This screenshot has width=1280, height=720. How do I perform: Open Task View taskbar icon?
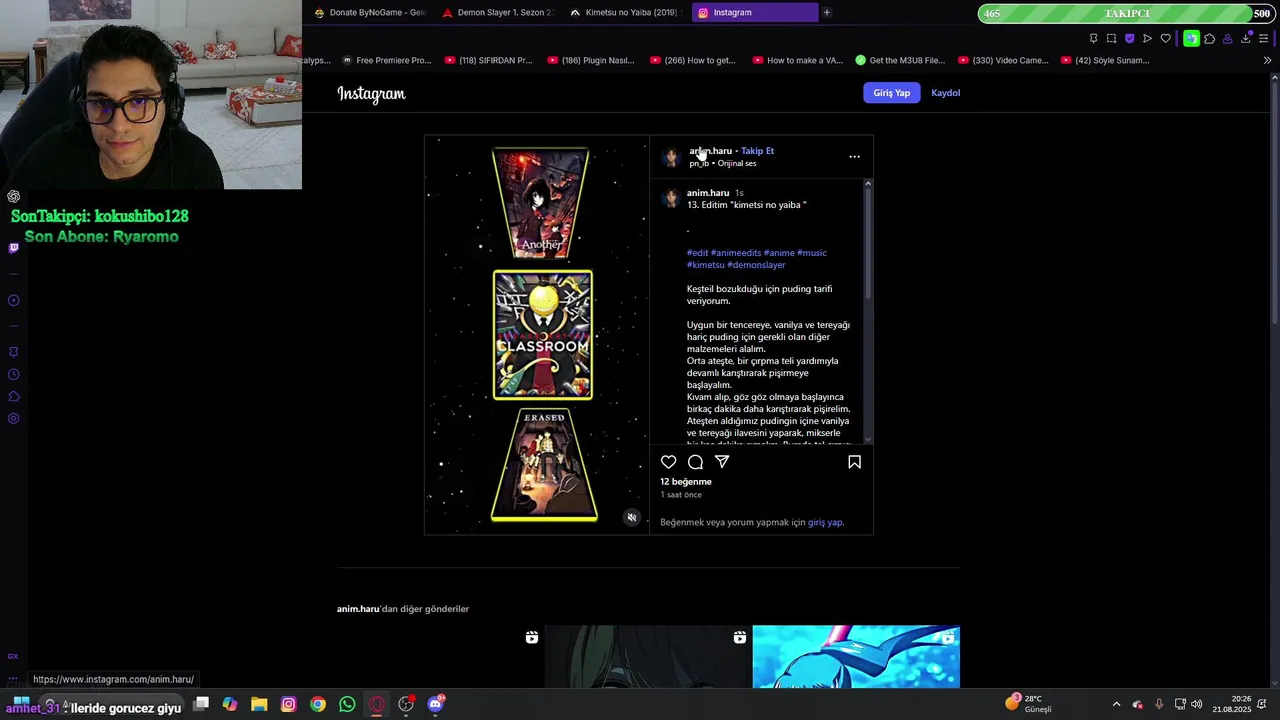click(x=201, y=704)
